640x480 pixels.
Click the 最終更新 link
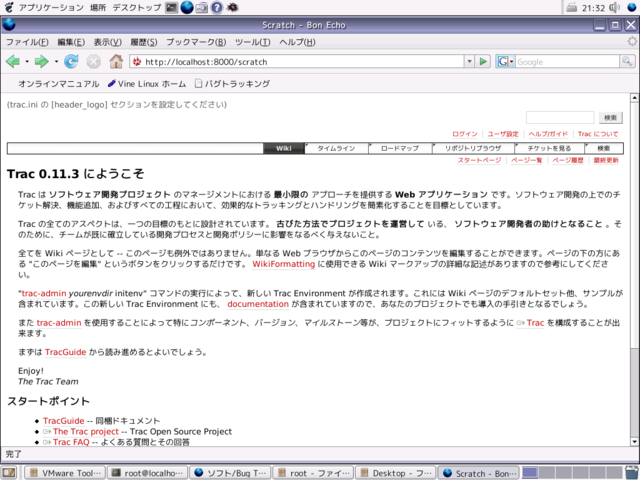606,160
